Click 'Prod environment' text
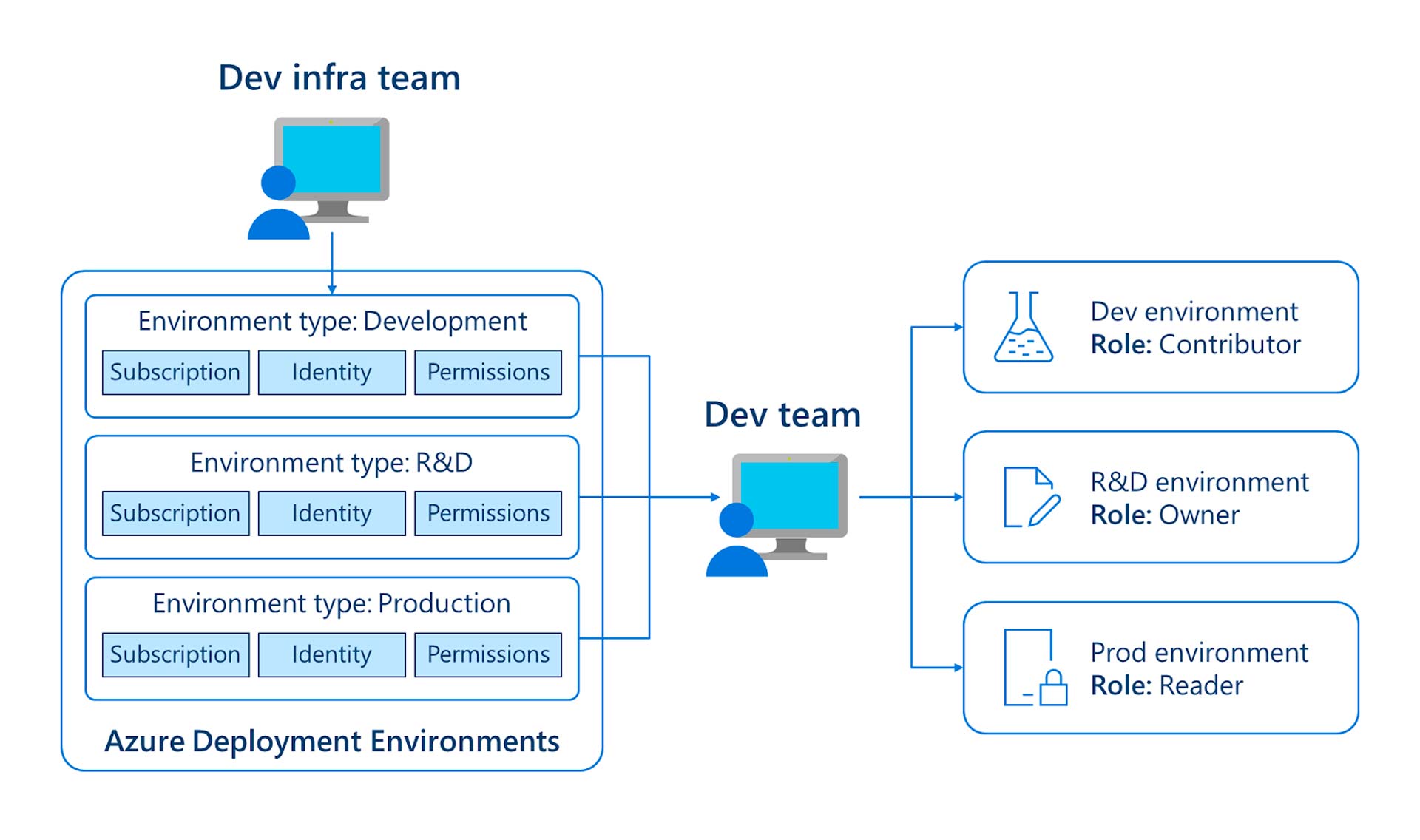Screen dimensions: 1420x840 click(1200, 653)
